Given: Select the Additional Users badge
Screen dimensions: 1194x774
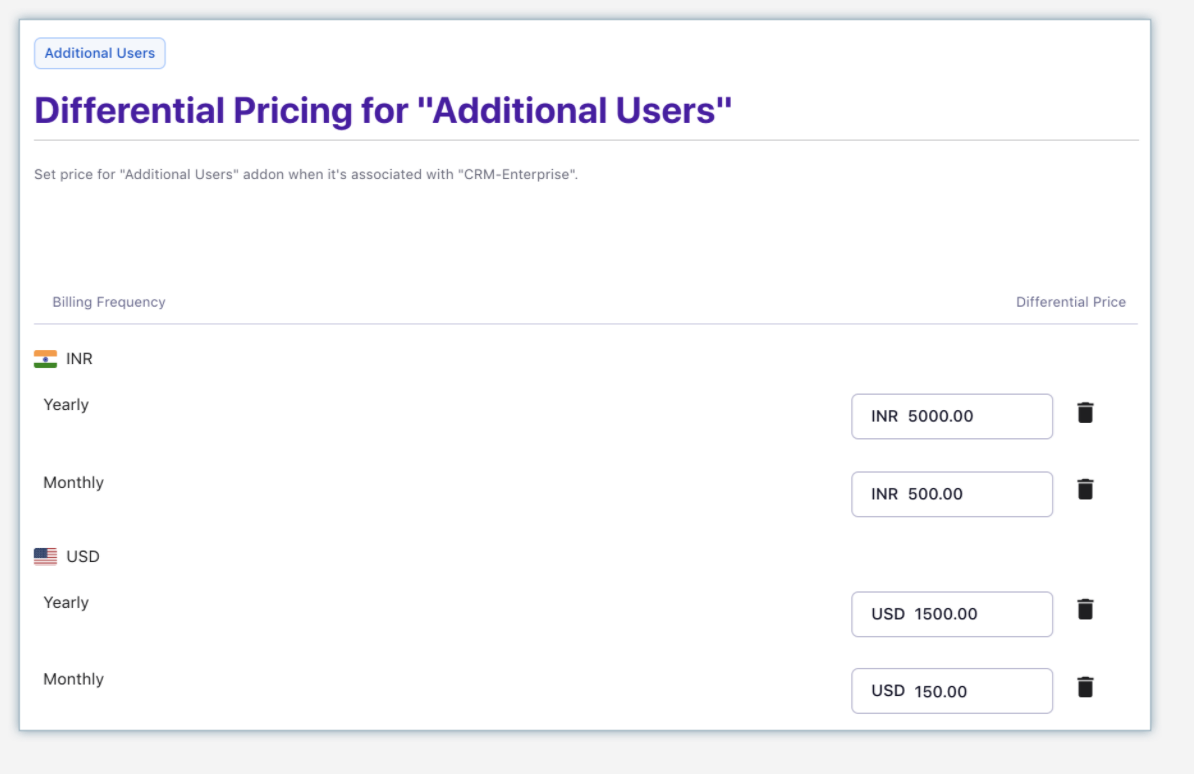Looking at the screenshot, I should tap(99, 53).
